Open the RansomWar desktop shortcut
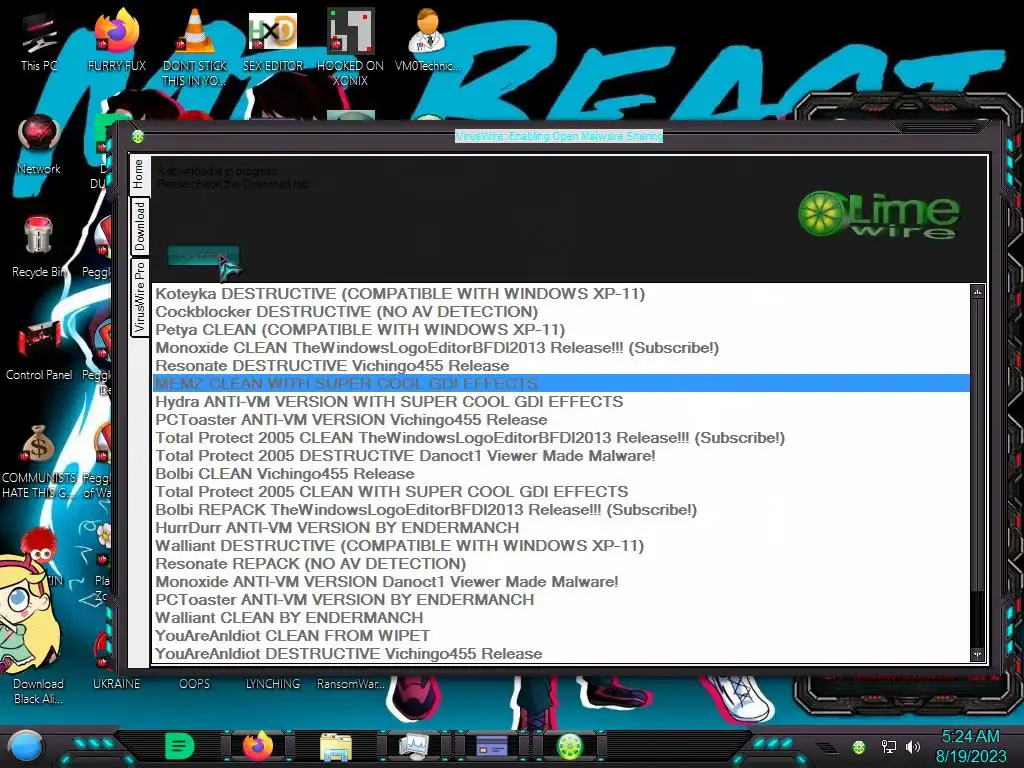 pyautogui.click(x=350, y=683)
